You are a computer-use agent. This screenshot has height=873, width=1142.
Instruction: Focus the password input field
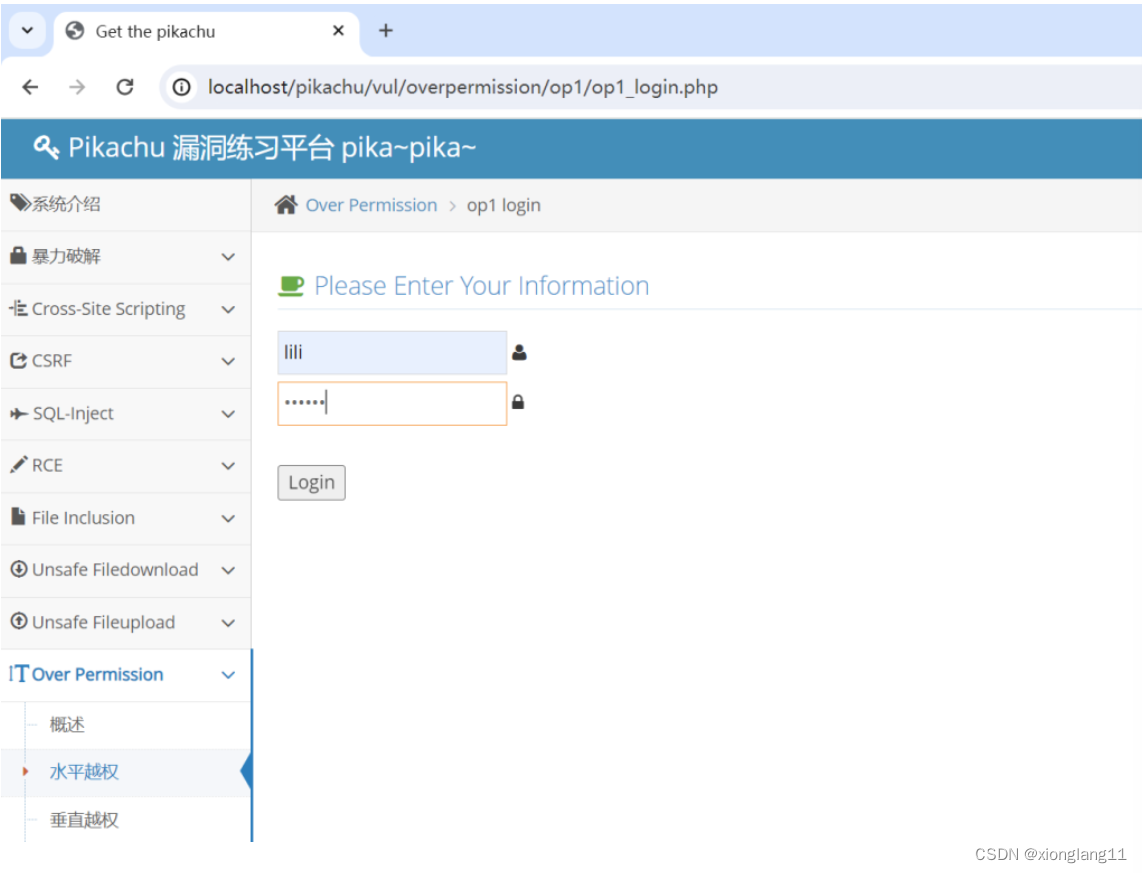tap(392, 403)
